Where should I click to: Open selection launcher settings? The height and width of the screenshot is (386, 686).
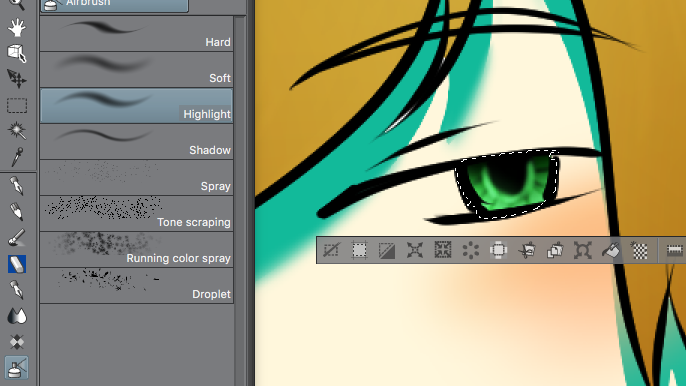674,250
